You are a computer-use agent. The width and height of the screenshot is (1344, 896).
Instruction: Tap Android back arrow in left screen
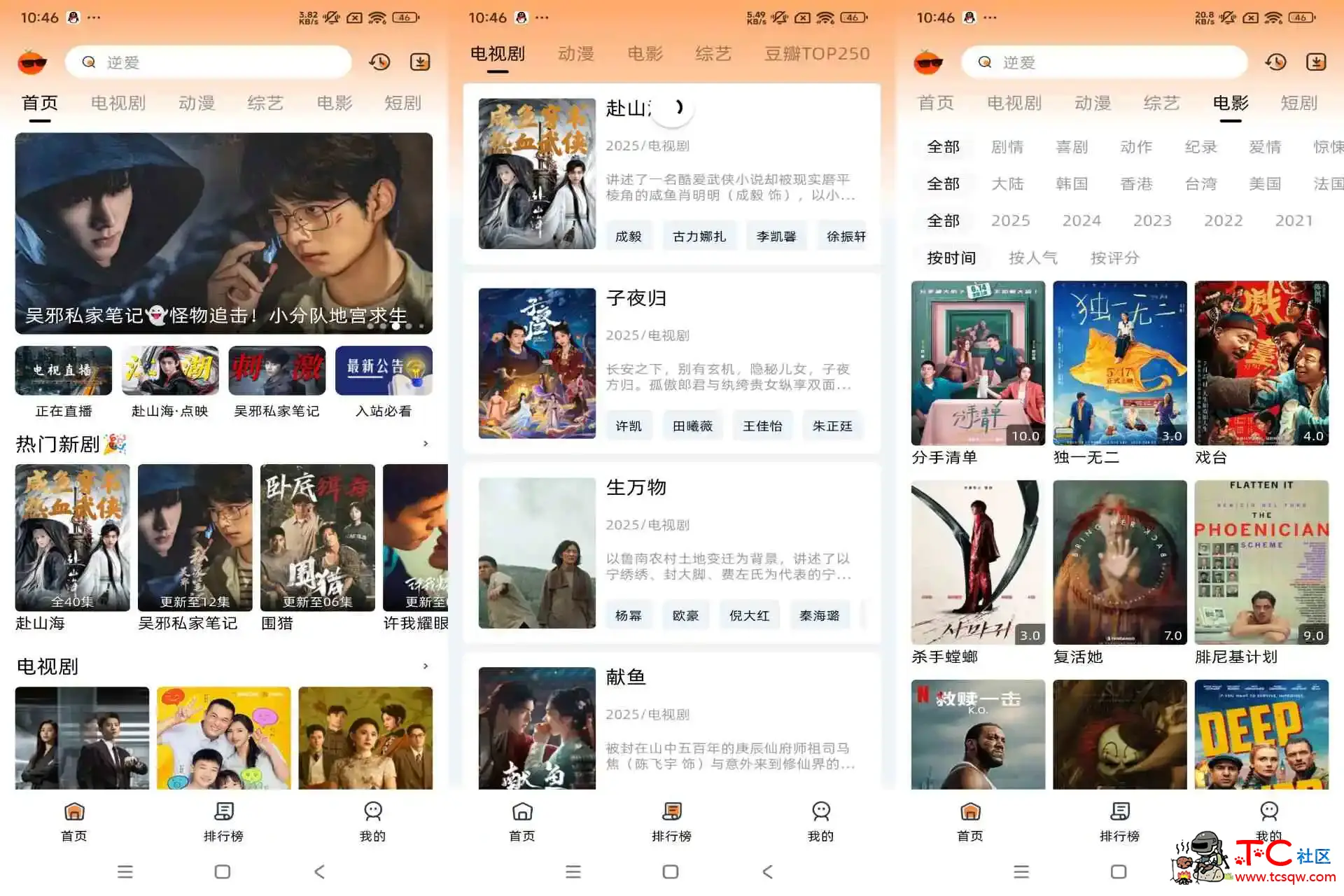(x=320, y=871)
